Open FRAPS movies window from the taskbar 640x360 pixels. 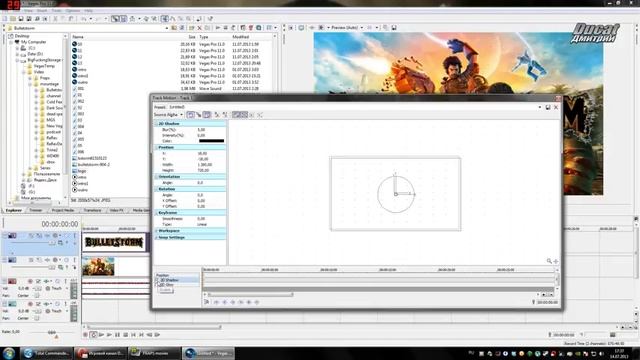coord(155,353)
